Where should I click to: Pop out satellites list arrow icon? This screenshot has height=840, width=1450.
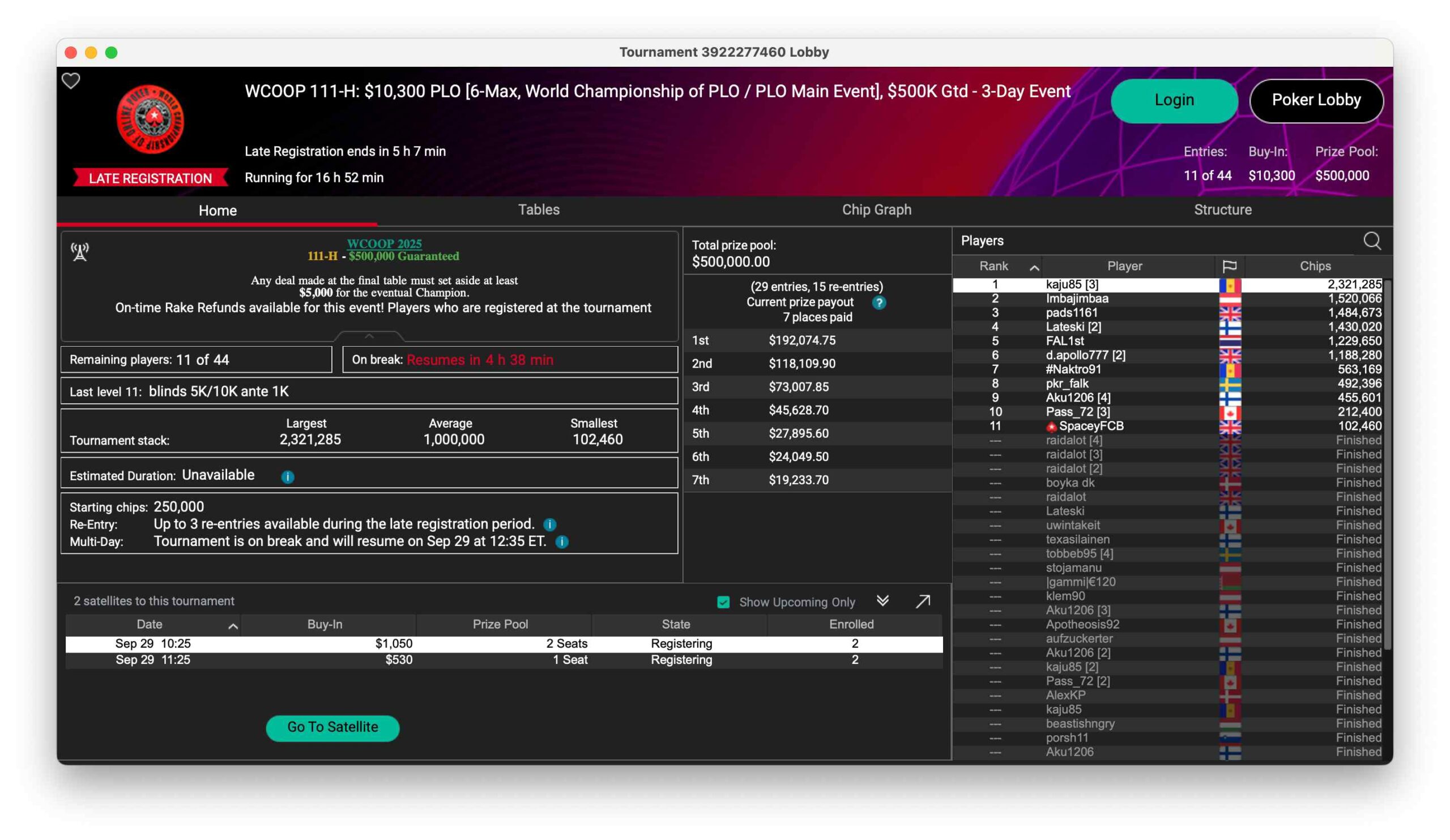click(x=922, y=602)
